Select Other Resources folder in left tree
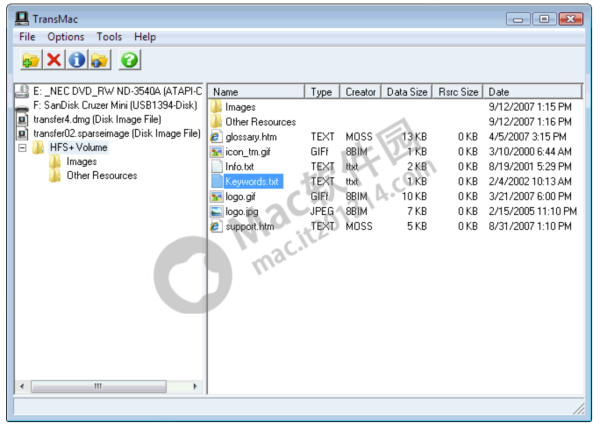This screenshot has width=600, height=430. point(101,175)
